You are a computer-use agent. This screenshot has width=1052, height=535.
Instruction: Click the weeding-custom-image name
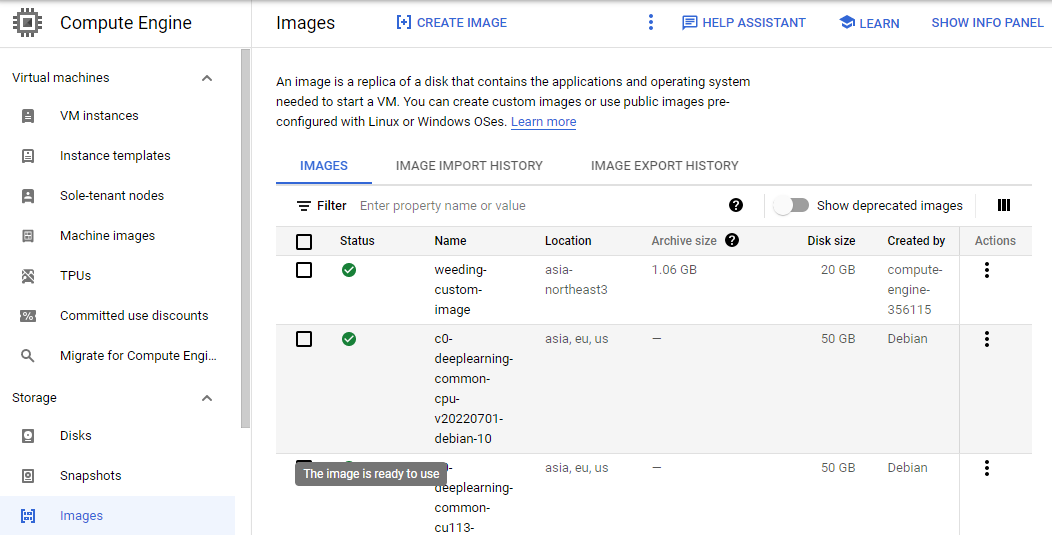click(x=460, y=290)
